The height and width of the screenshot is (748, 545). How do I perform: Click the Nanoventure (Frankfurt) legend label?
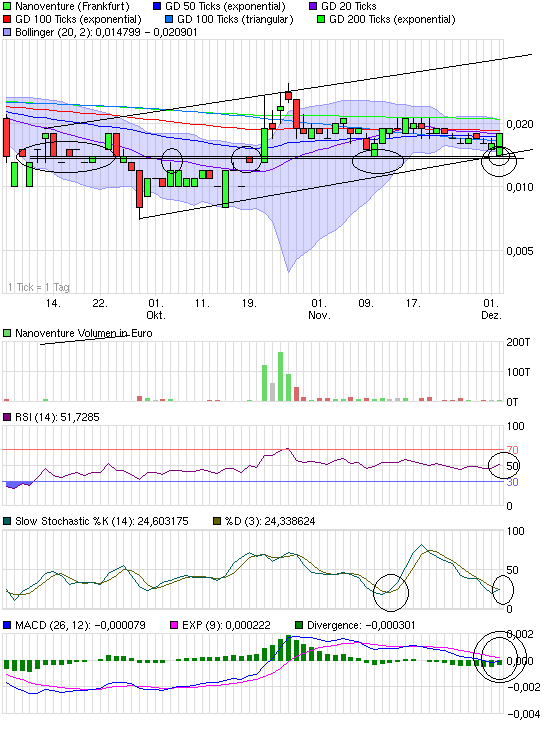tap(72, 7)
